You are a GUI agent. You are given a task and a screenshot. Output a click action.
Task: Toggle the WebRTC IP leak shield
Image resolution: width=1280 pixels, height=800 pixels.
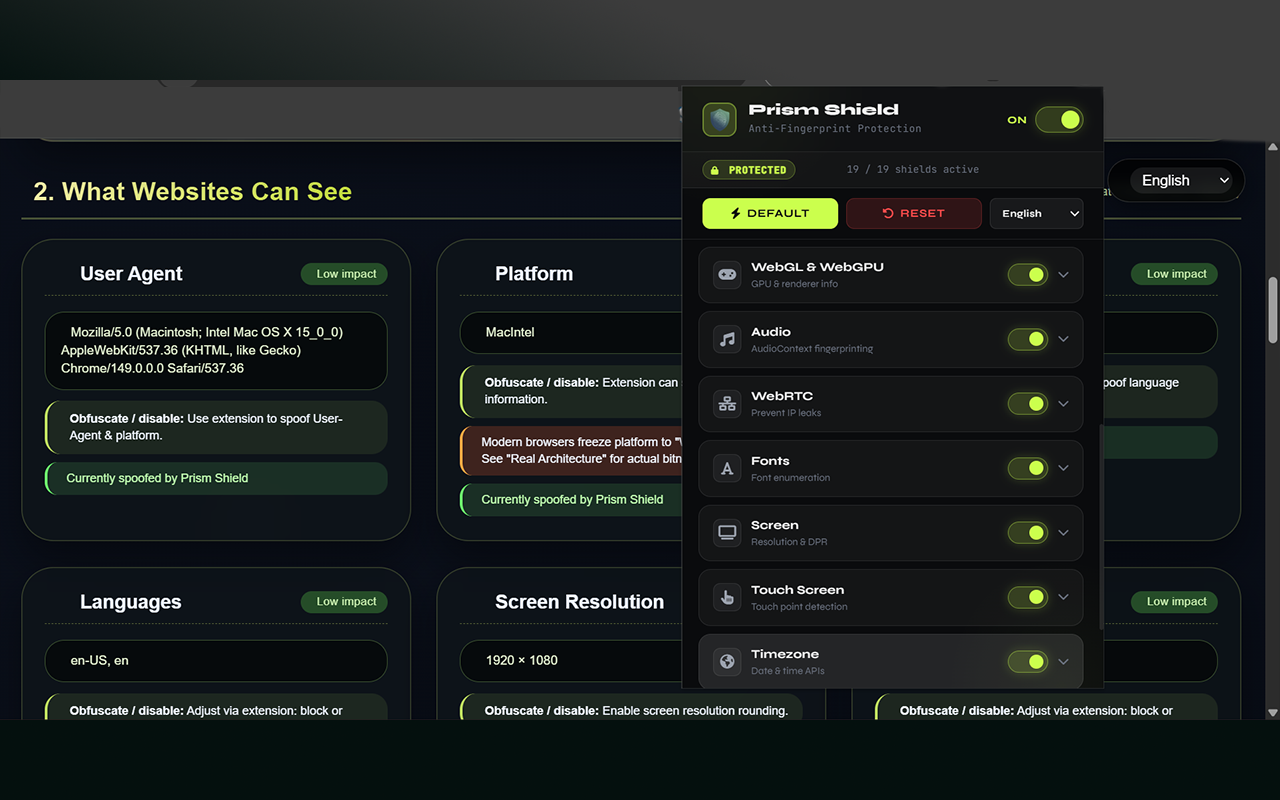coord(1028,404)
